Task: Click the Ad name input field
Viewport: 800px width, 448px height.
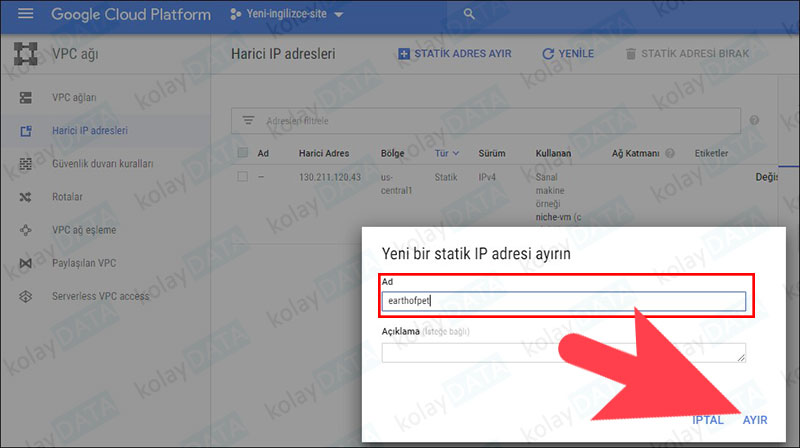Action: click(563, 301)
